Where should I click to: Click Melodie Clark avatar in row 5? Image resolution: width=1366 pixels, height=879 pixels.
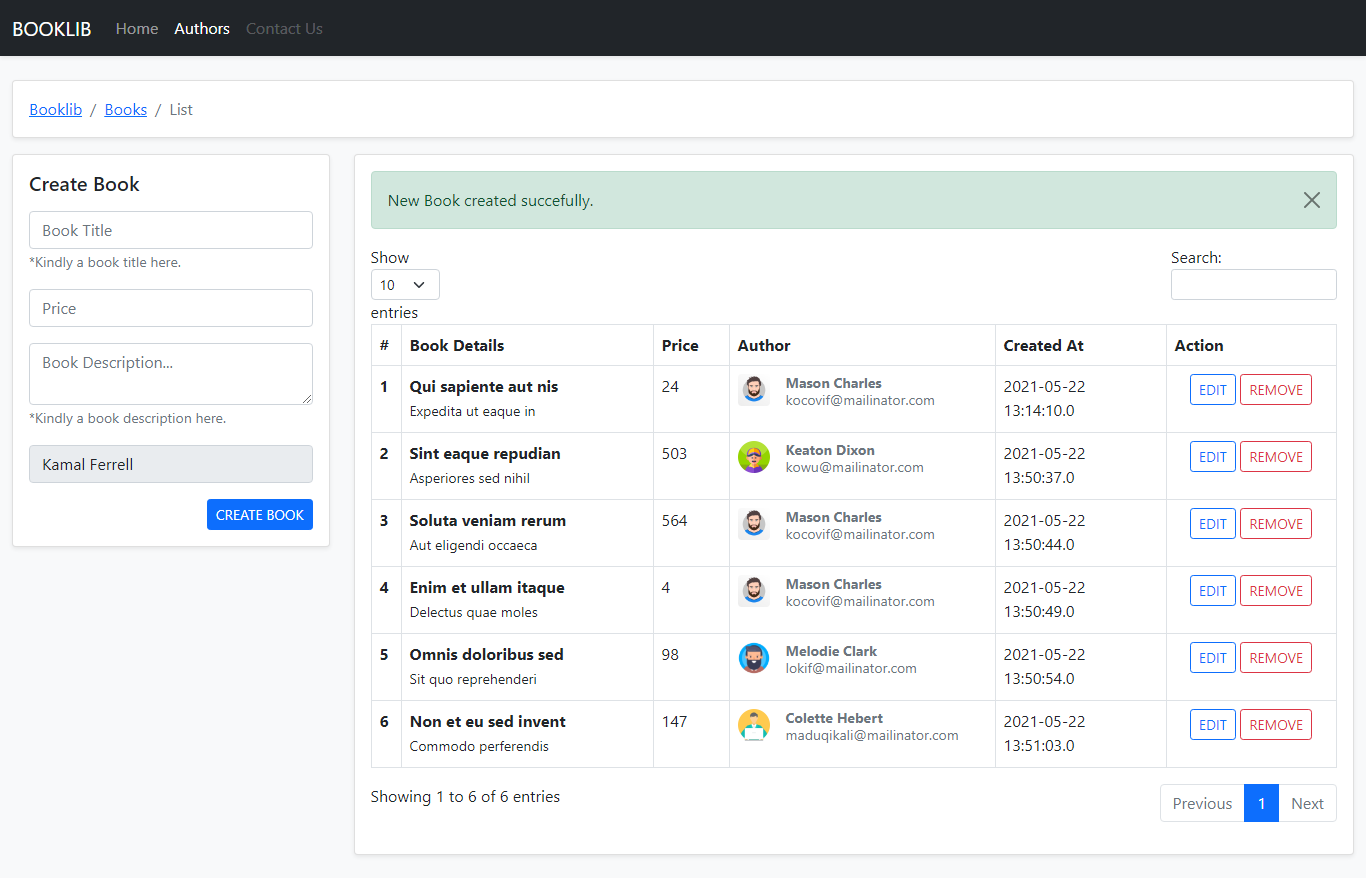(x=754, y=659)
